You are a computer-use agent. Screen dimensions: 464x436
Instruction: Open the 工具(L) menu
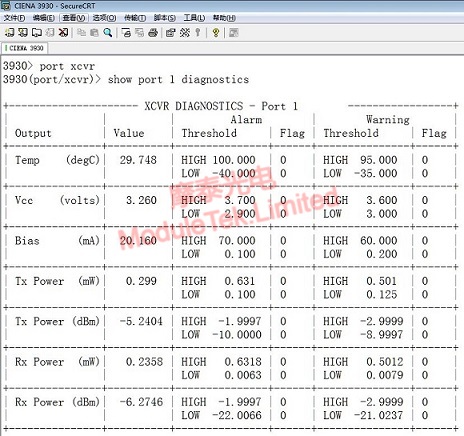194,18
